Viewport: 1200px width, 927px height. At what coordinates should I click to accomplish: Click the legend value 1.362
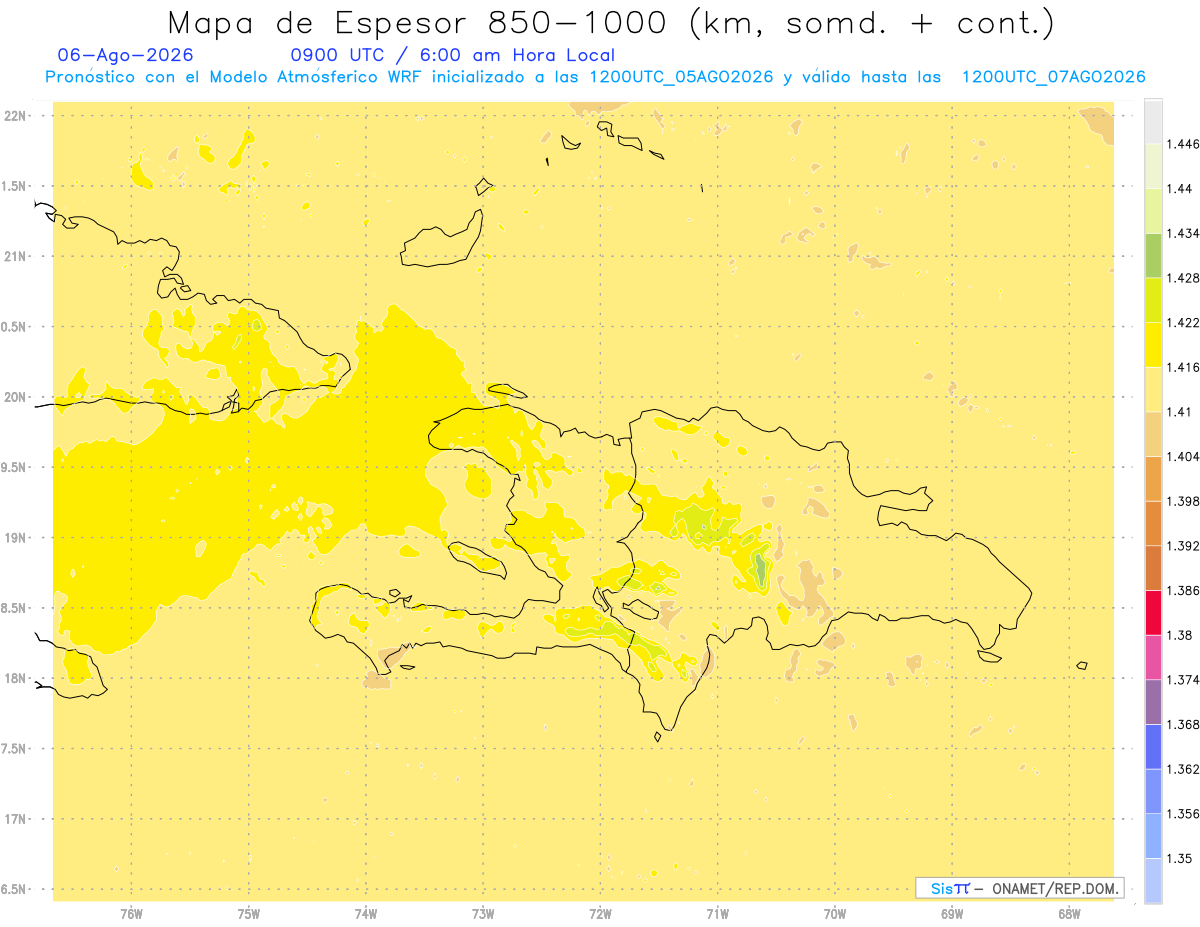tap(1183, 769)
